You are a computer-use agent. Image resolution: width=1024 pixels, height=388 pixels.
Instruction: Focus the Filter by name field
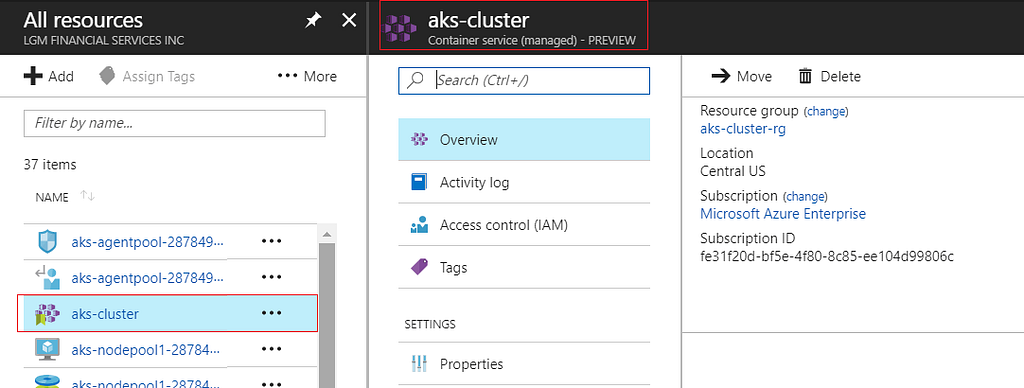pyautogui.click(x=174, y=123)
